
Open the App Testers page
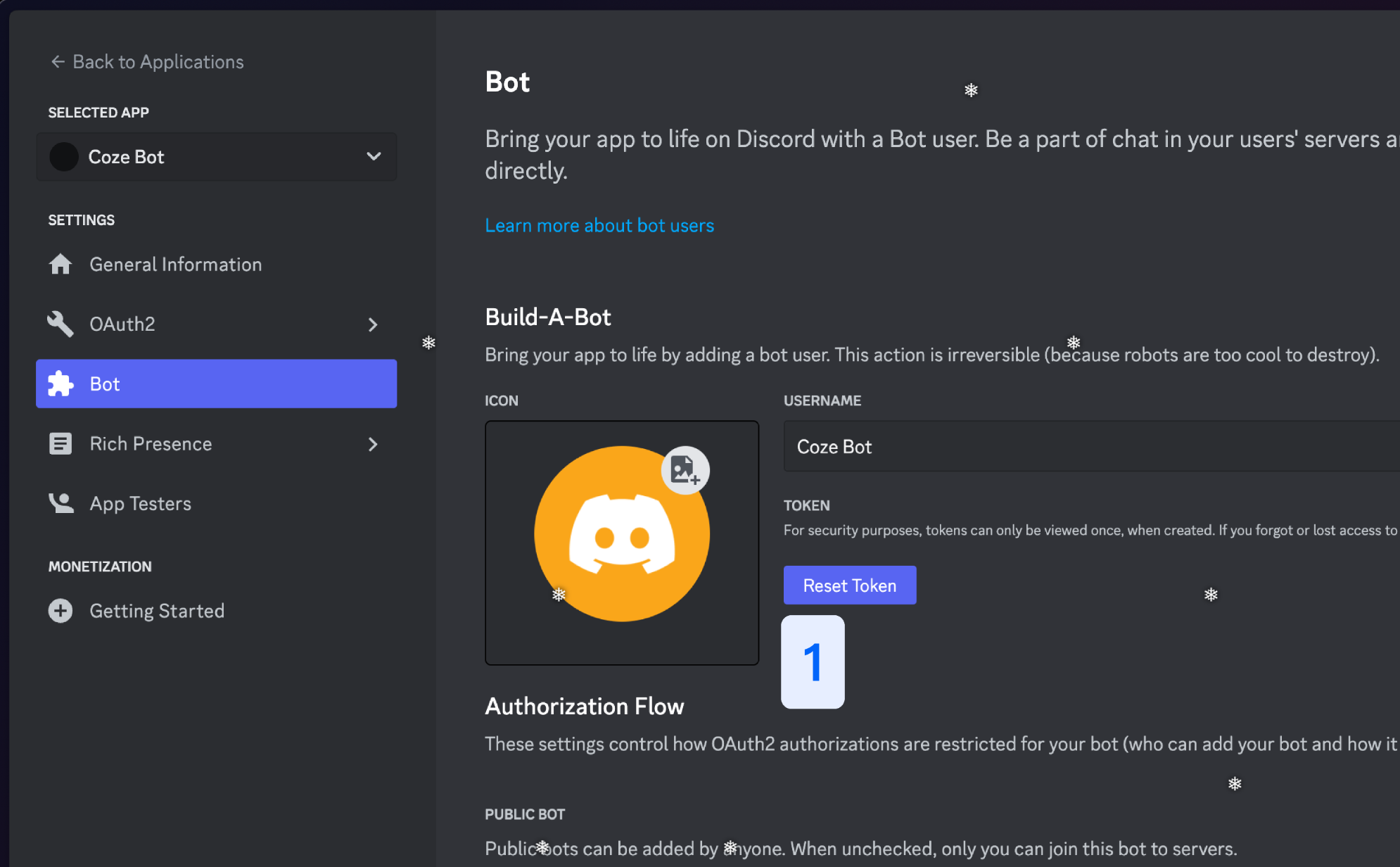click(x=140, y=504)
